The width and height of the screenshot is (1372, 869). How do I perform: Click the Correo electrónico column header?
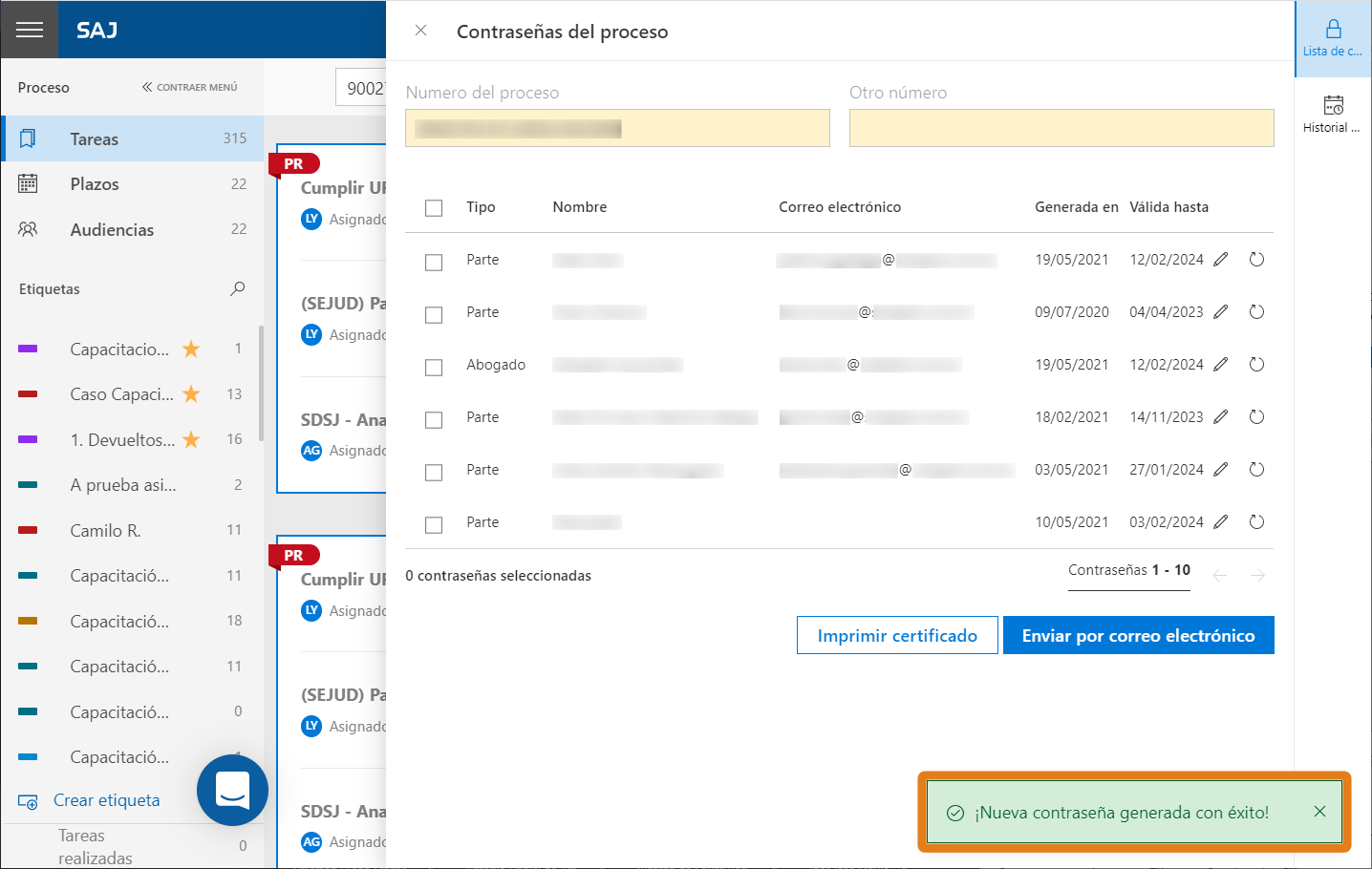[840, 207]
